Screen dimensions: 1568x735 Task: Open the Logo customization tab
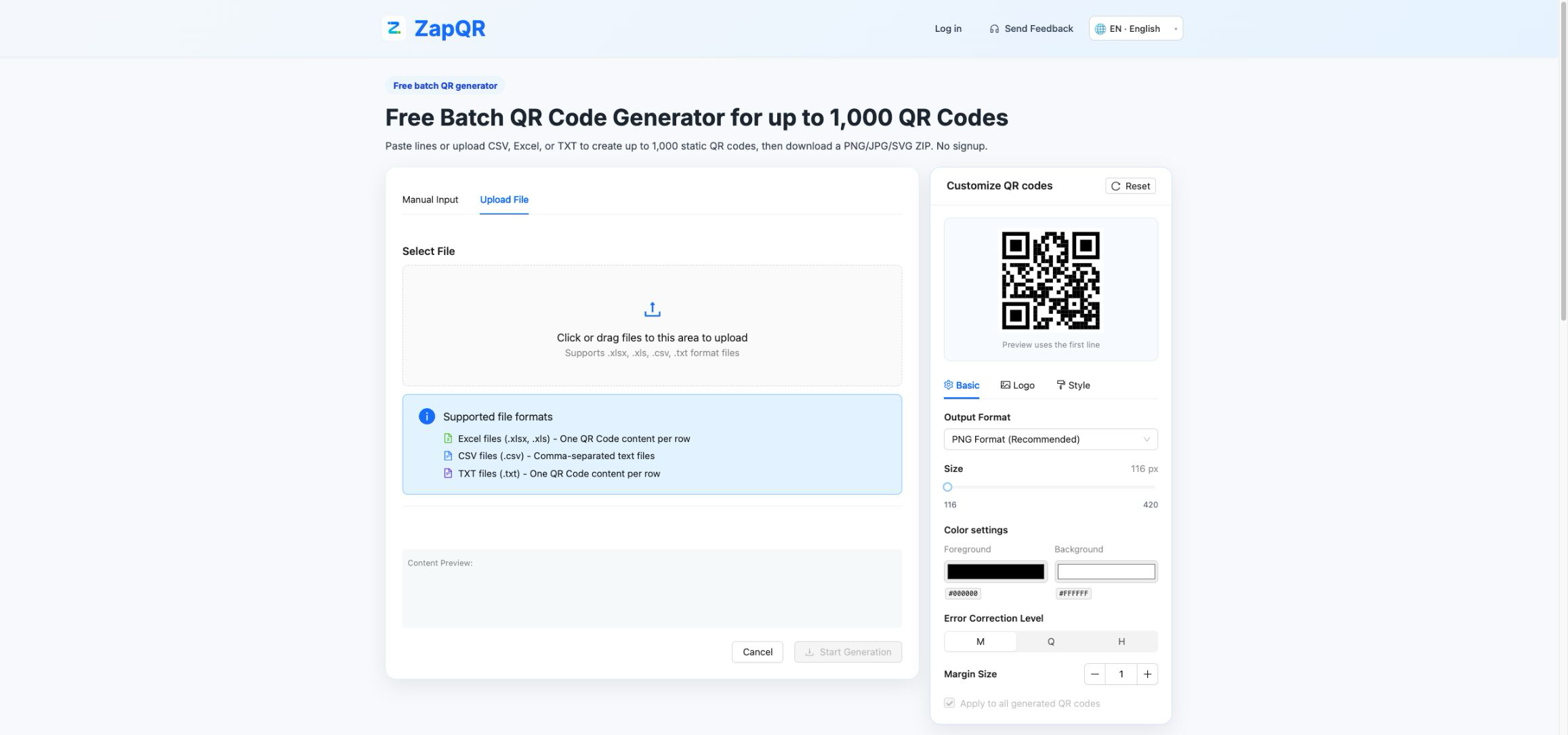coord(1018,385)
